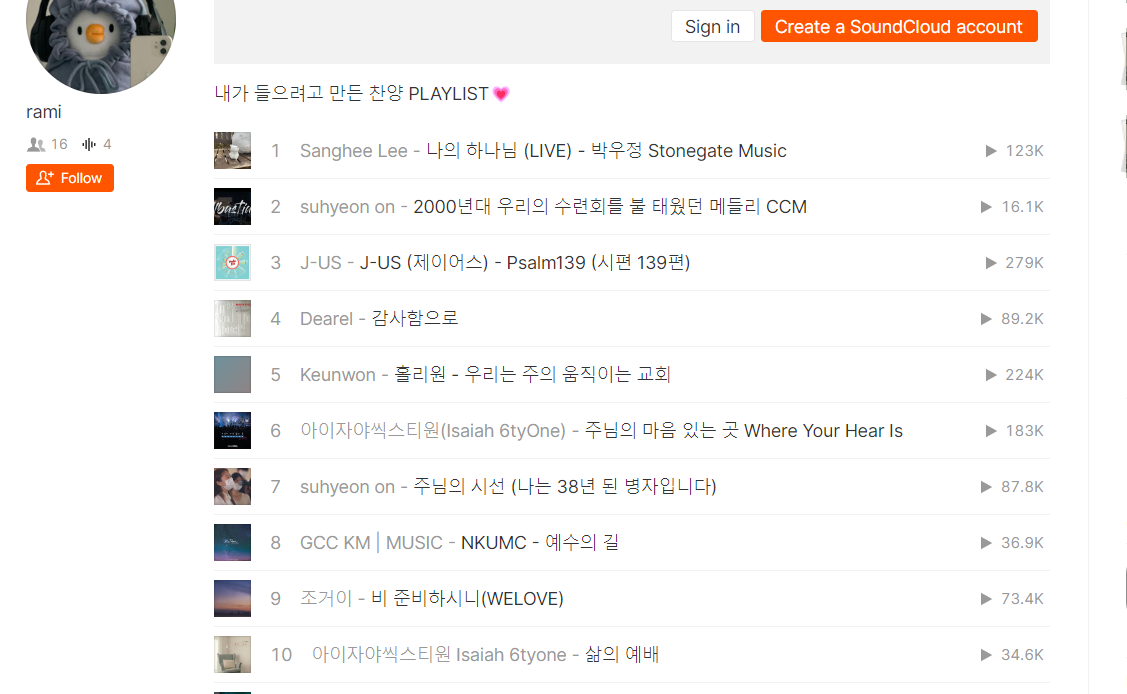Click the play icon next to 36.9K

[987, 543]
